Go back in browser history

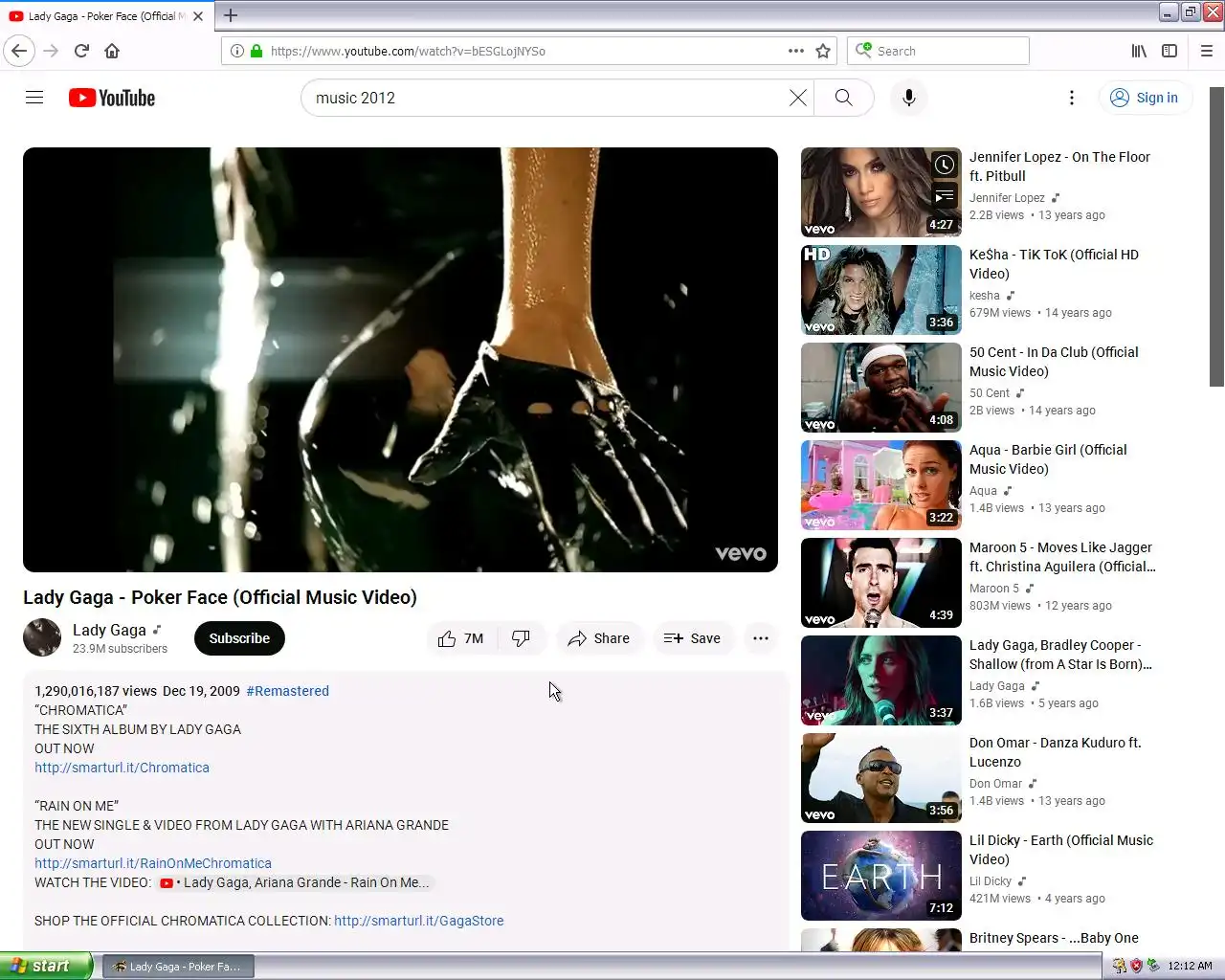coord(19,51)
